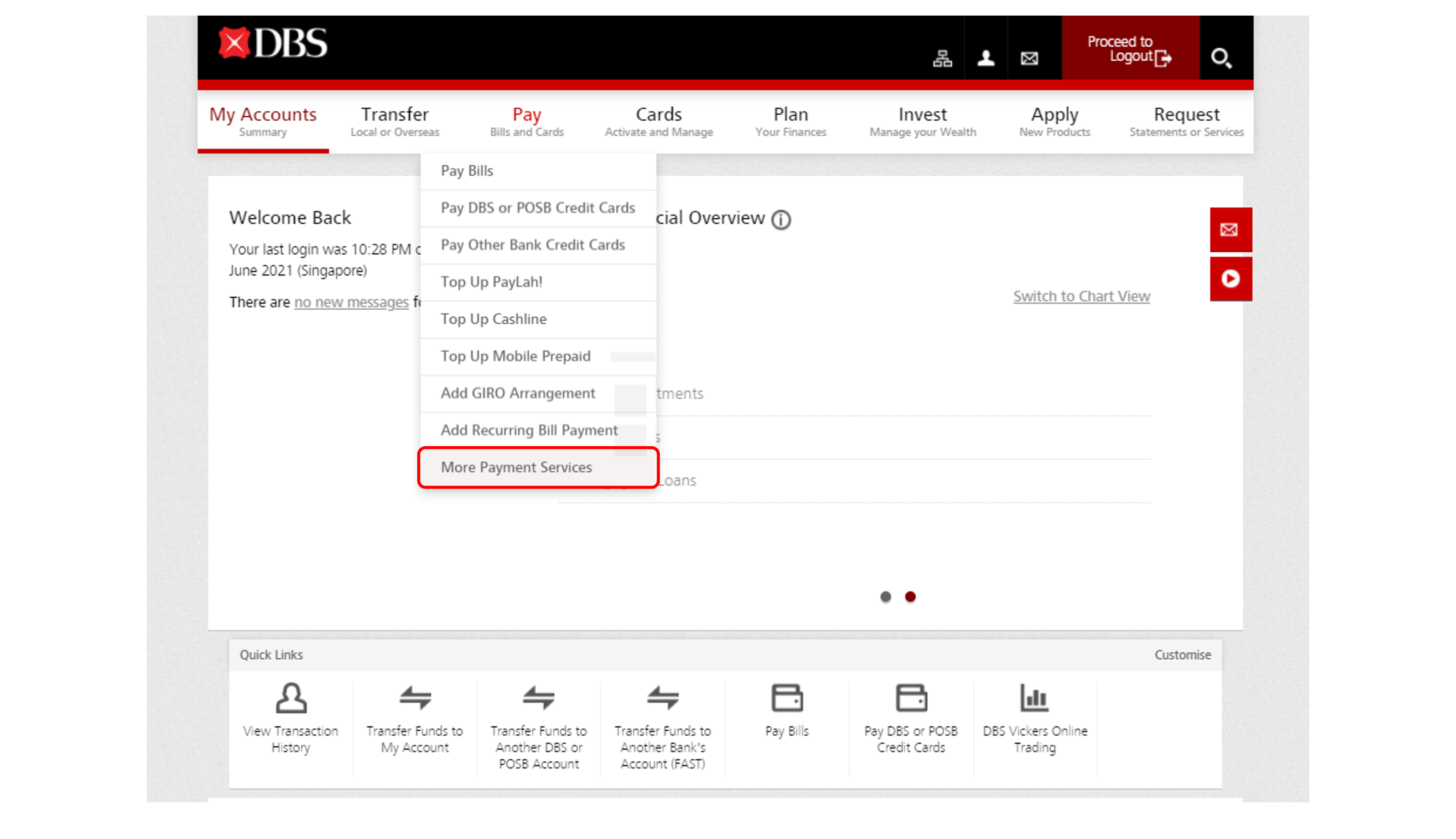Click Financial Overview info icon
The height and width of the screenshot is (839, 1456).
pyautogui.click(x=781, y=220)
